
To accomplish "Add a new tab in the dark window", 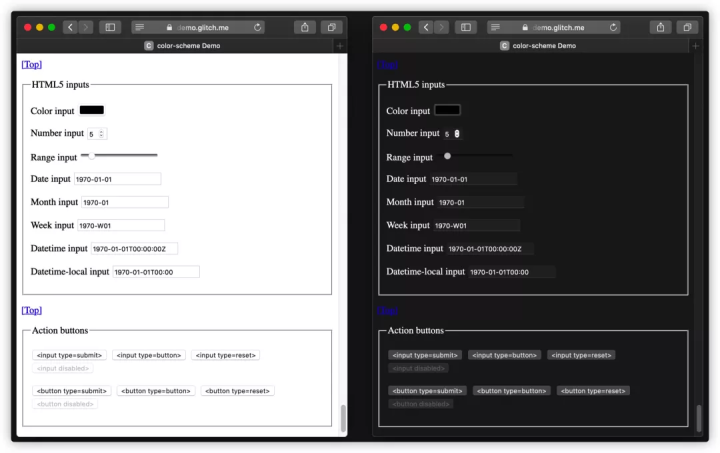I will (x=695, y=45).
